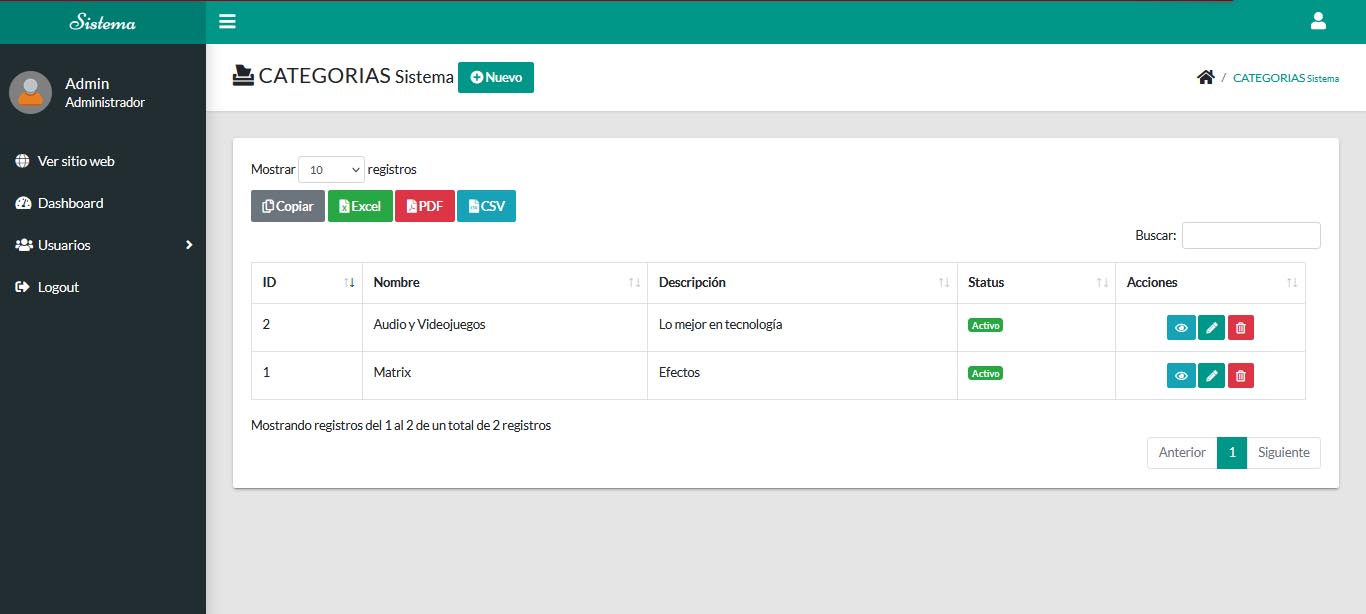Screen dimensions: 1366x614
Task: Select Logout in the sidebar menu
Action: 58,287
